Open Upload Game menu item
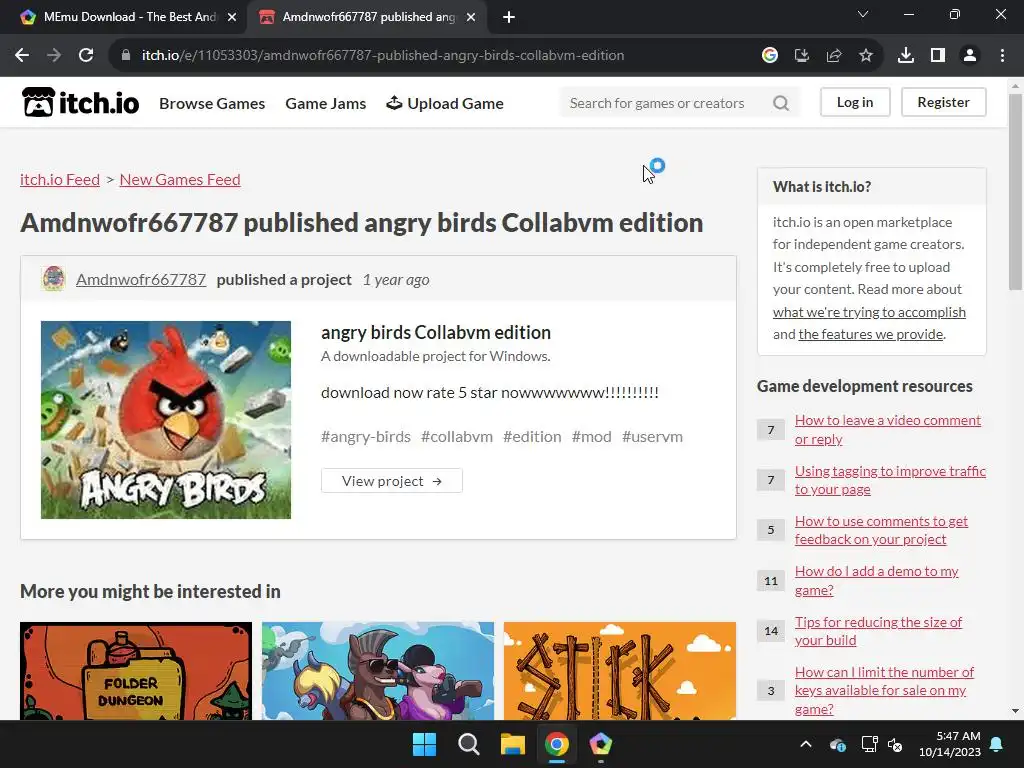The width and height of the screenshot is (1024, 768). click(445, 103)
